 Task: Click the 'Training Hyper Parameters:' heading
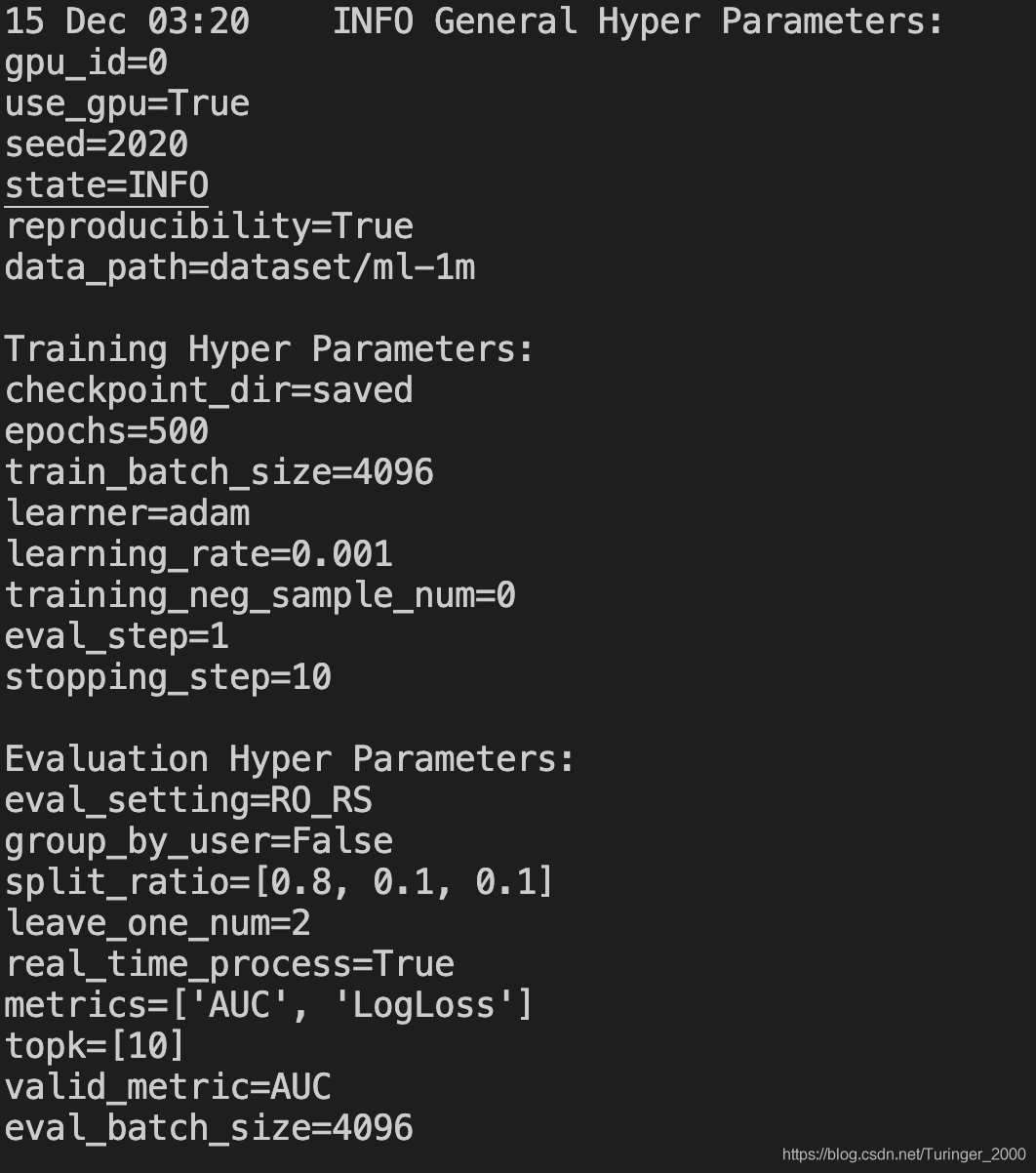tap(270, 349)
